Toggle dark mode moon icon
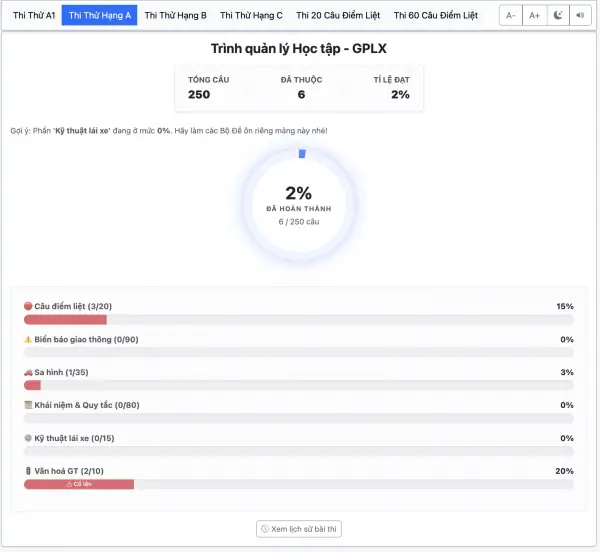The height and width of the screenshot is (552, 600). point(557,16)
